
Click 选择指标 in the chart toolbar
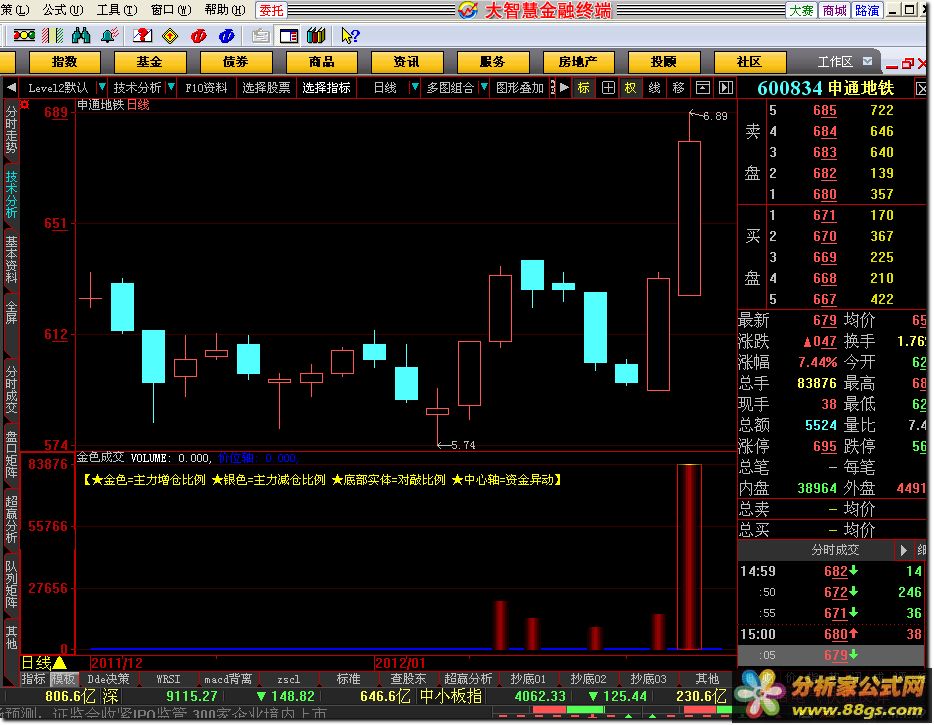tap(326, 88)
